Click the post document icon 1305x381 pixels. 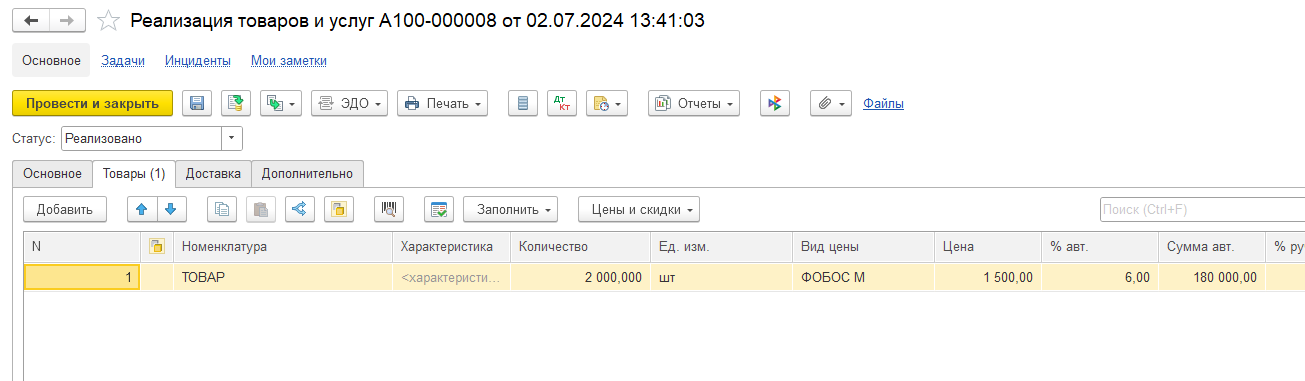click(x=235, y=103)
